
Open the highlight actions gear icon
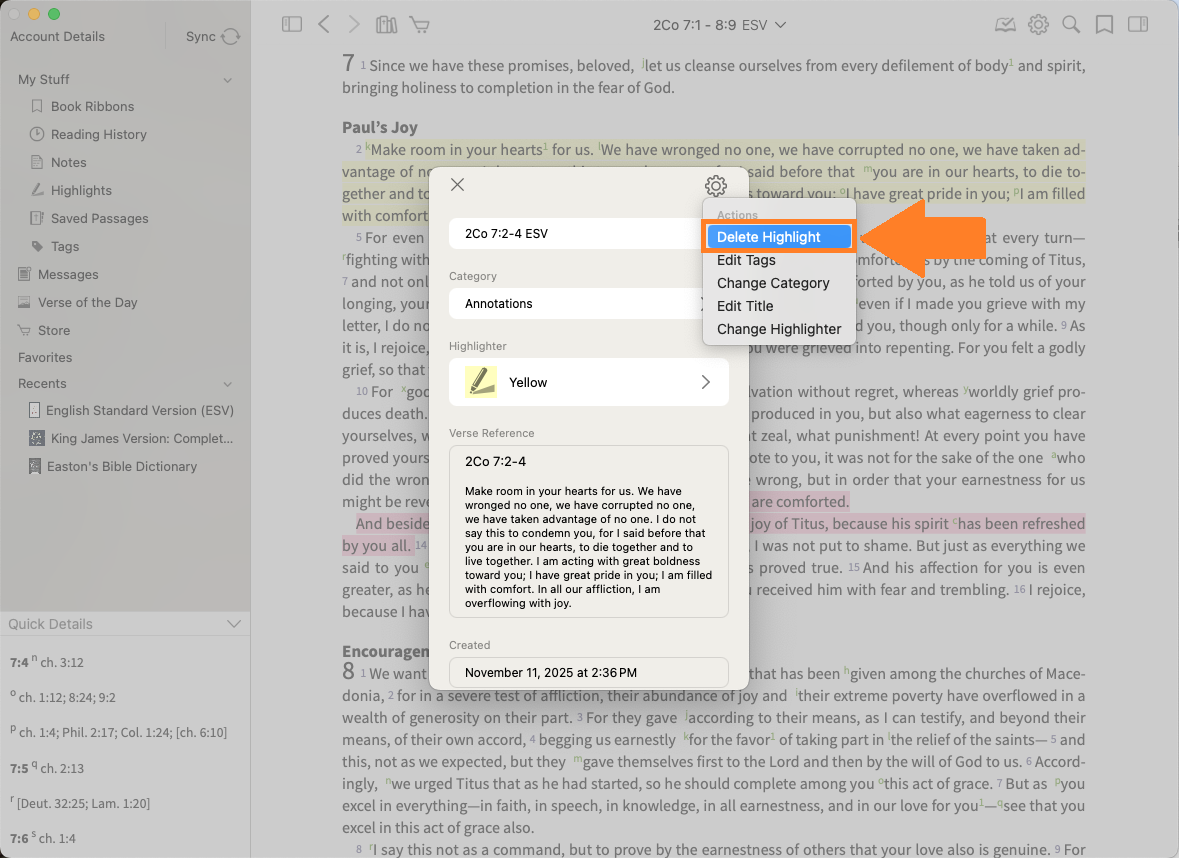715,185
